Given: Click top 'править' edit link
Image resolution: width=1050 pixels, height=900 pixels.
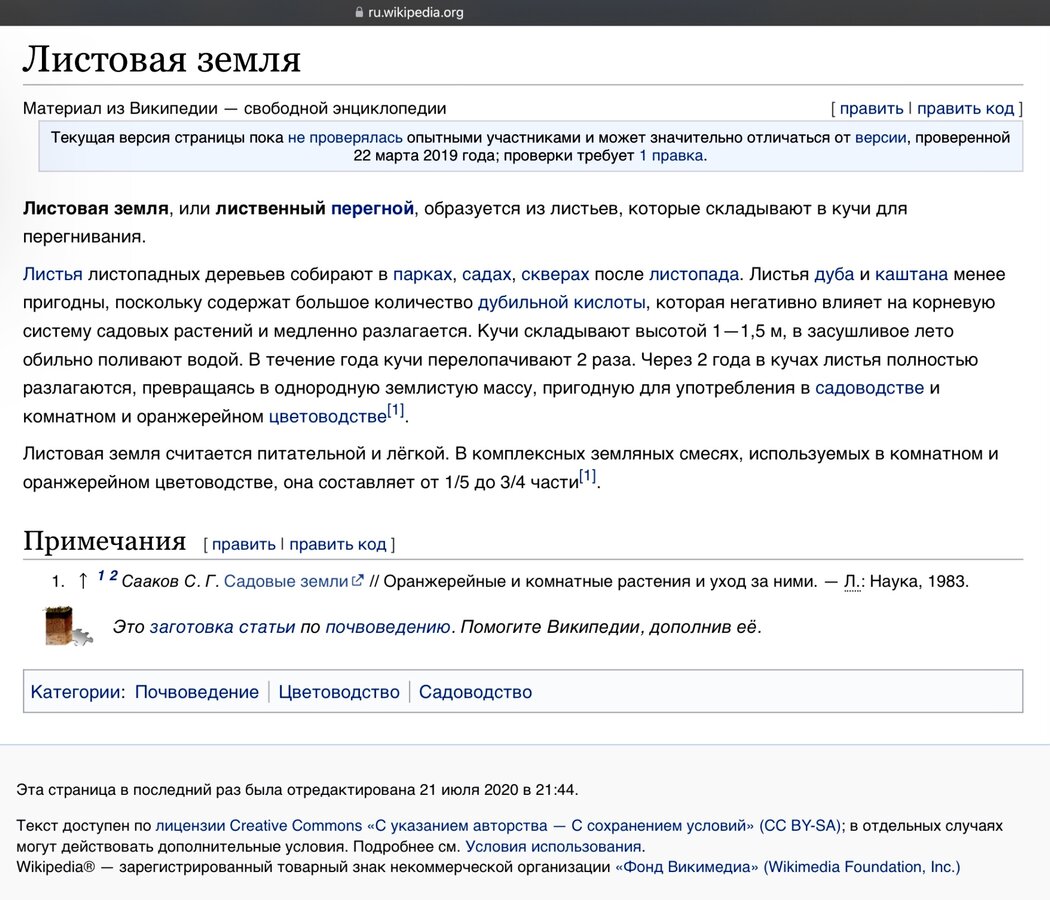Looking at the screenshot, I should coord(871,108).
